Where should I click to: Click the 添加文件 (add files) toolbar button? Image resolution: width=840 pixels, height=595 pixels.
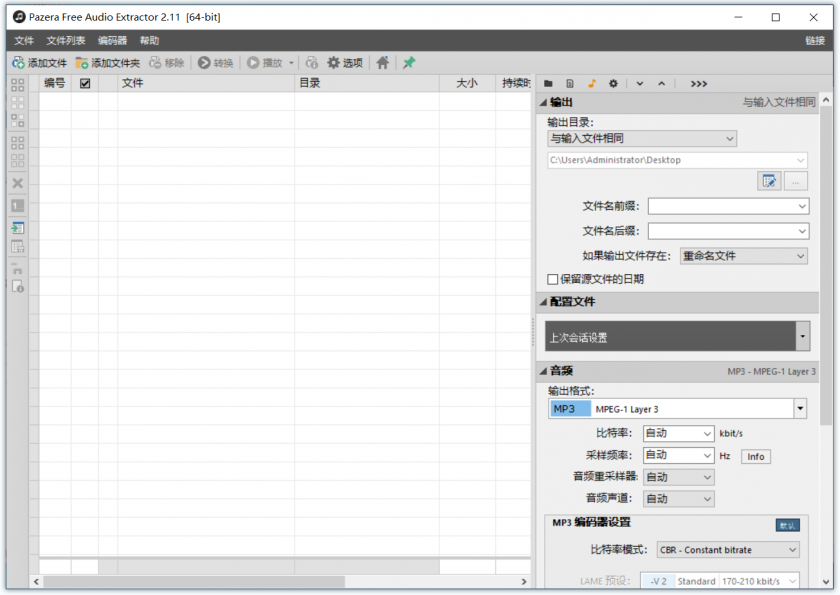pos(40,63)
